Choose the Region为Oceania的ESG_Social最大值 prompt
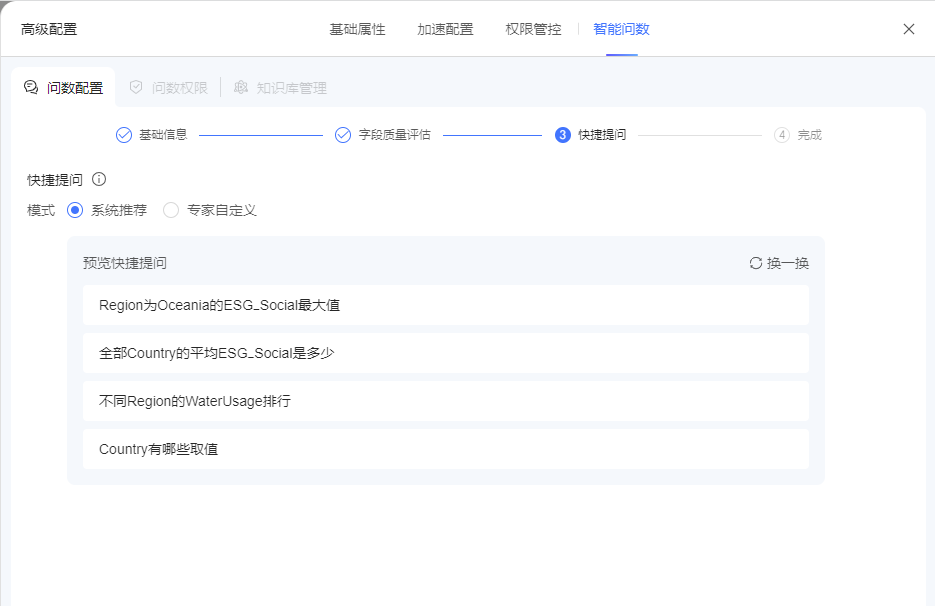This screenshot has width=935, height=606. (x=446, y=305)
